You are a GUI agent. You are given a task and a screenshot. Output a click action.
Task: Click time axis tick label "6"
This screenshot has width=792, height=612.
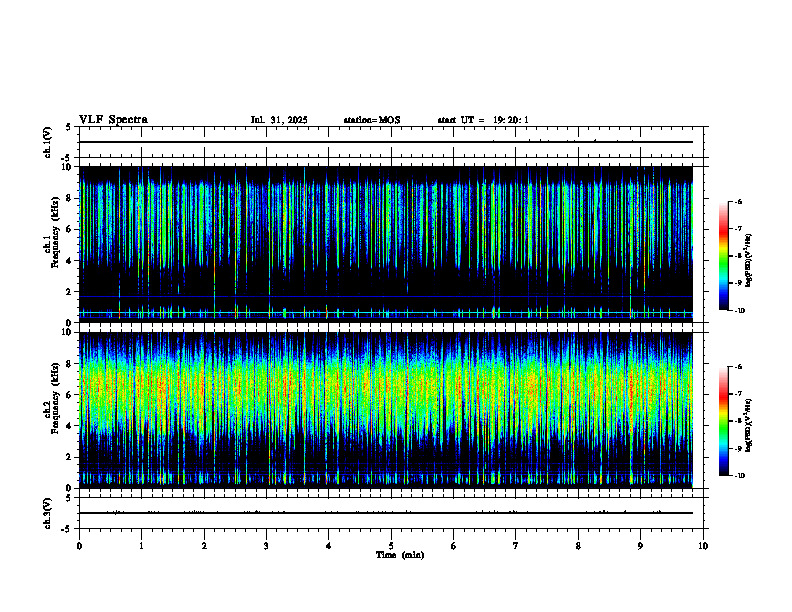454,546
